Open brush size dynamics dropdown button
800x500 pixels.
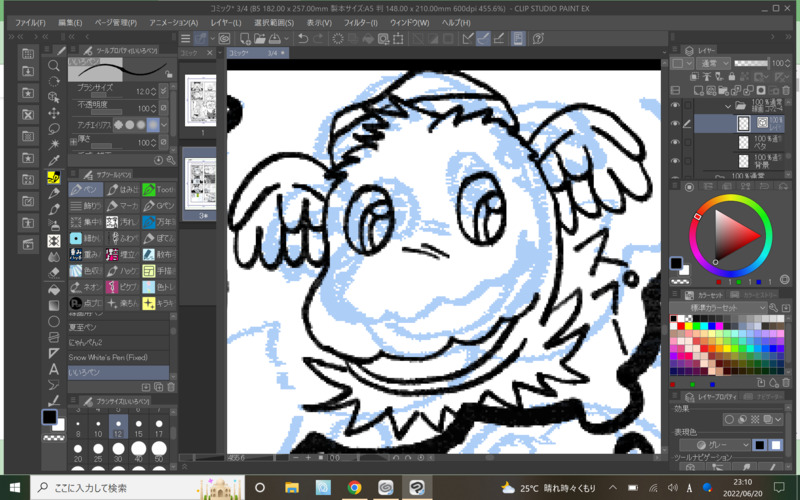point(163,91)
